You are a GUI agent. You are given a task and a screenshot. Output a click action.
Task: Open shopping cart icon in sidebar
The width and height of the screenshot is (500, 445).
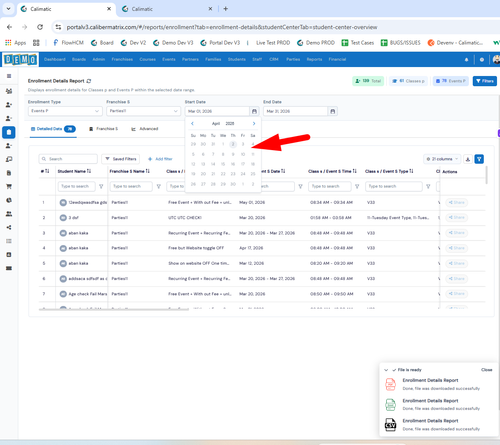9,187
